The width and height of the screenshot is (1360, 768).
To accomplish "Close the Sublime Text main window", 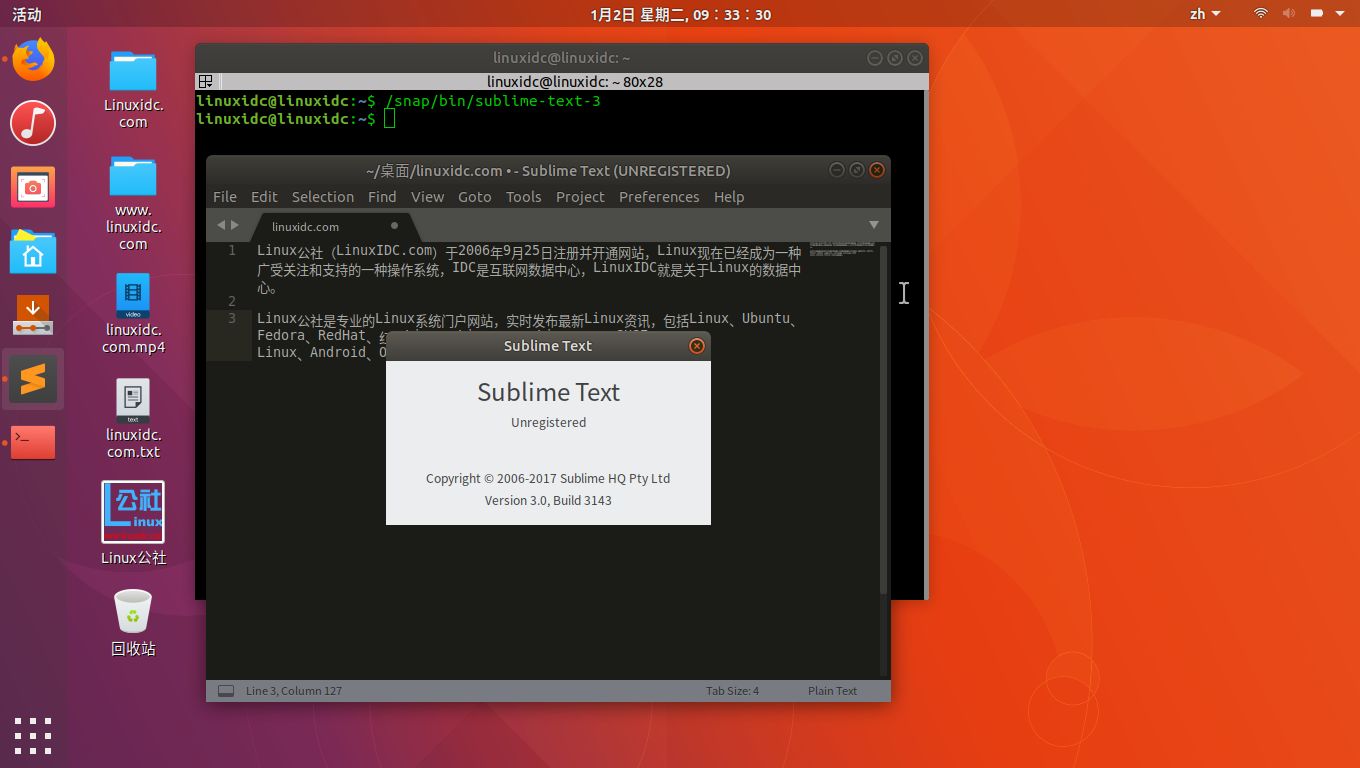I will pos(877,170).
